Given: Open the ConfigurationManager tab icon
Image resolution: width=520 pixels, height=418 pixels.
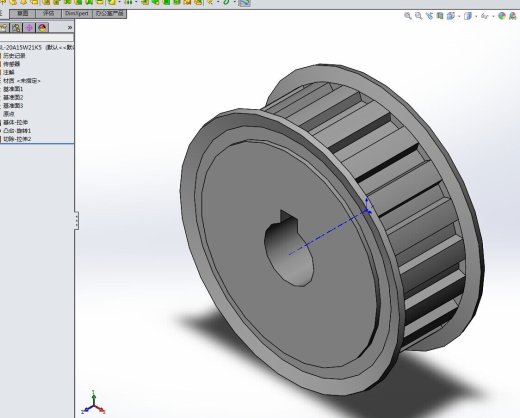Looking at the screenshot, I should point(16,28).
